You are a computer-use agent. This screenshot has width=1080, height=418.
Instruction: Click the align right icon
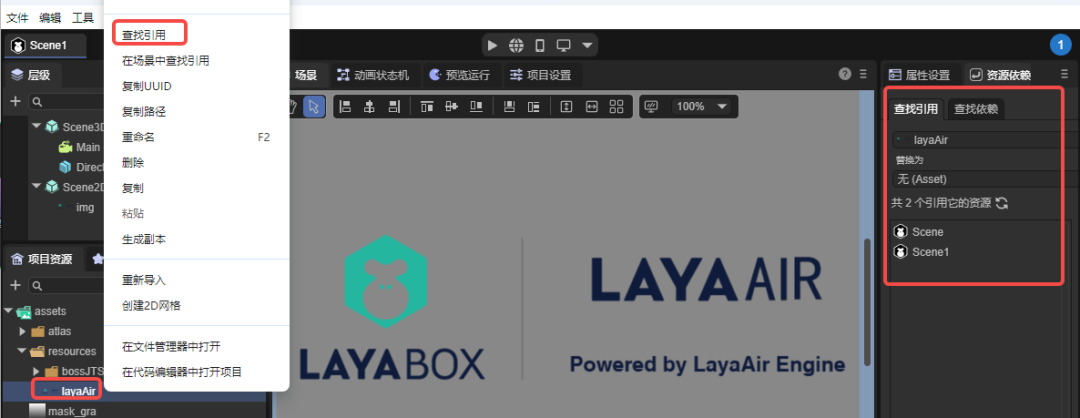(394, 107)
